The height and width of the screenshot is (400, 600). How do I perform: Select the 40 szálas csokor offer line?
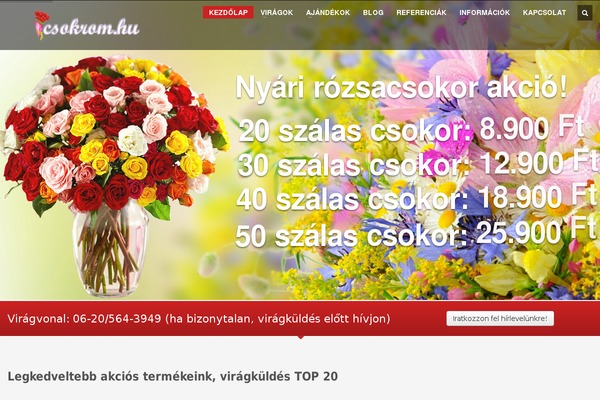tap(416, 198)
